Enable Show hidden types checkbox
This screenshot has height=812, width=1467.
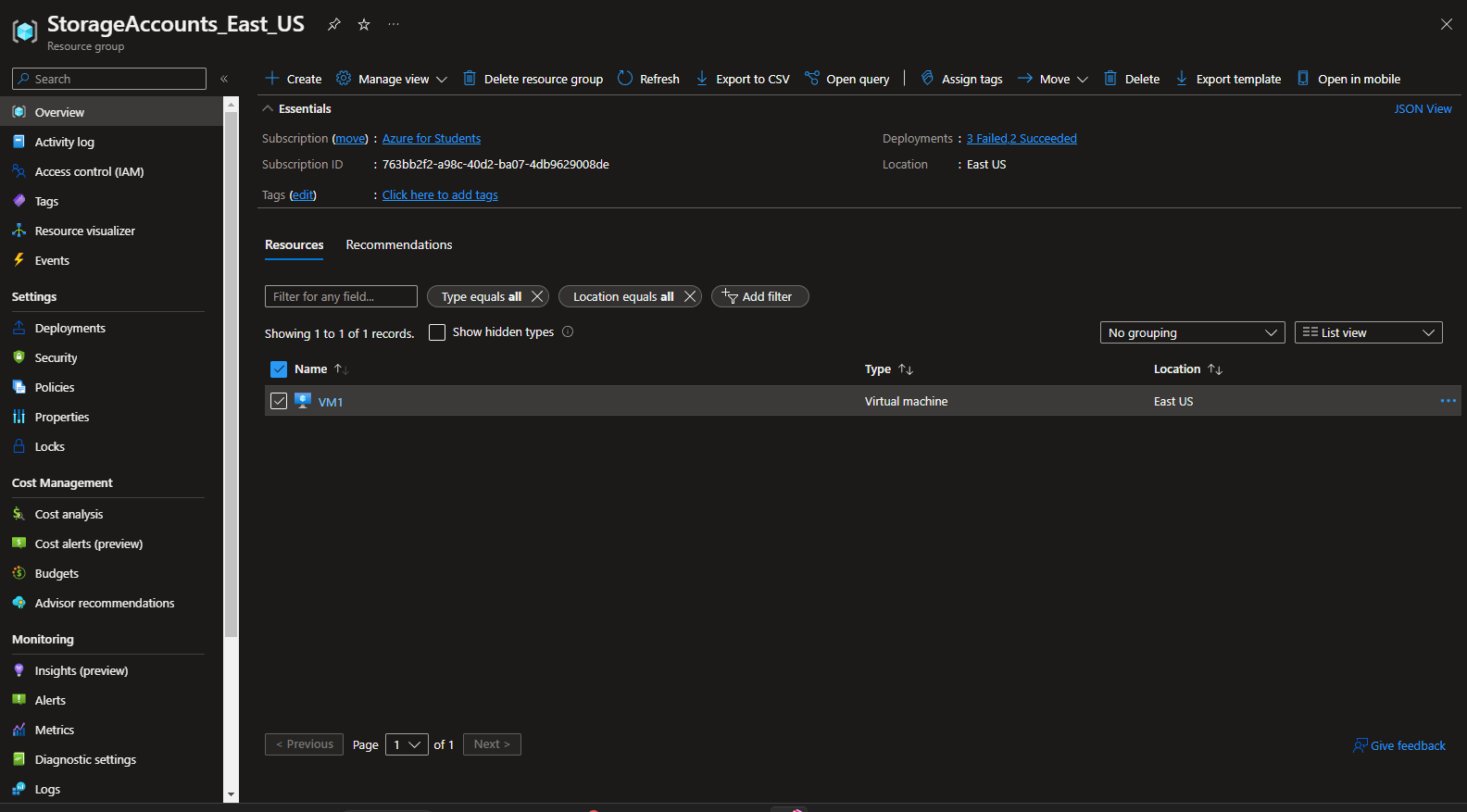pos(437,332)
